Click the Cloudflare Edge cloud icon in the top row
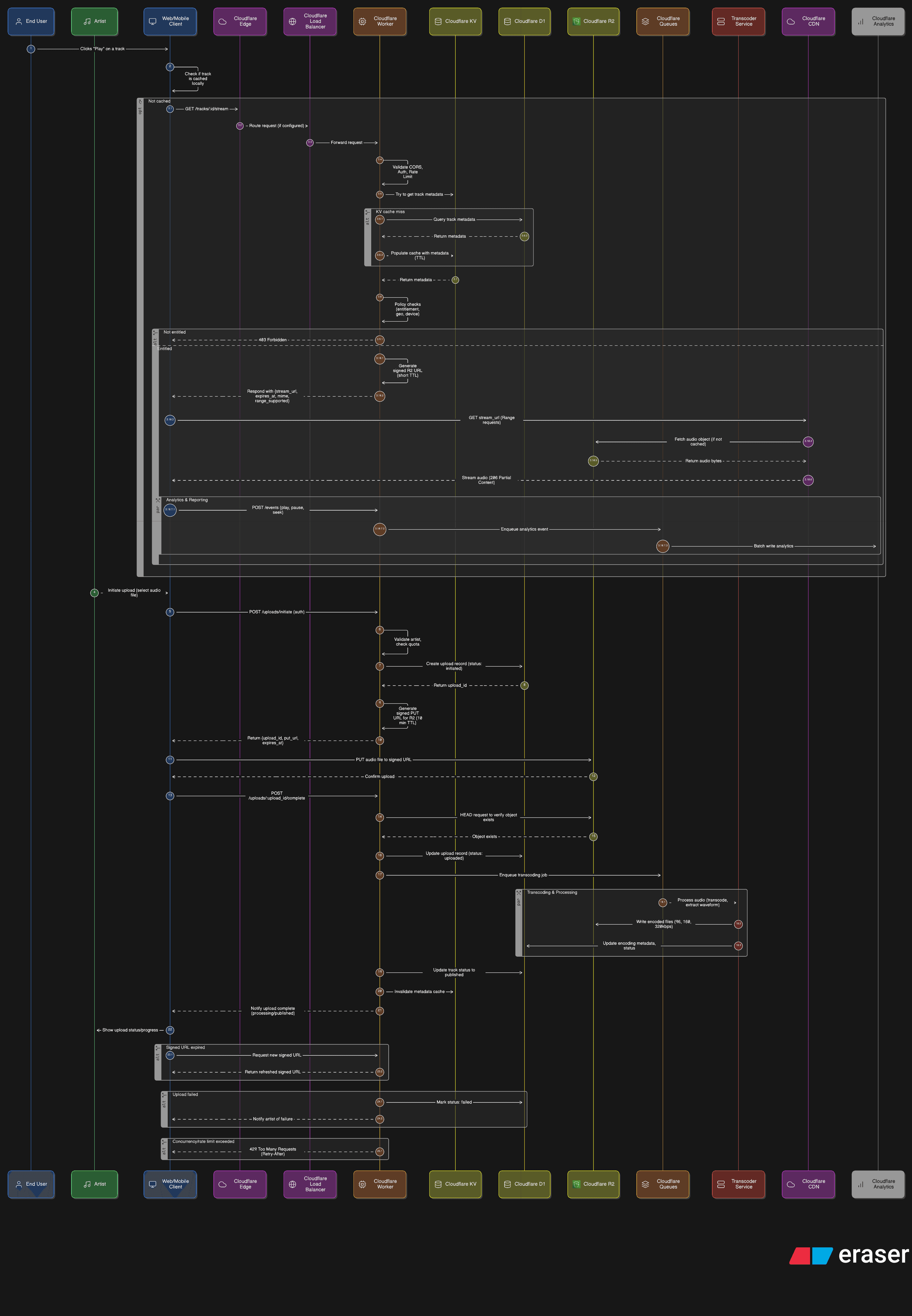This screenshot has width=912, height=1316. [222, 22]
